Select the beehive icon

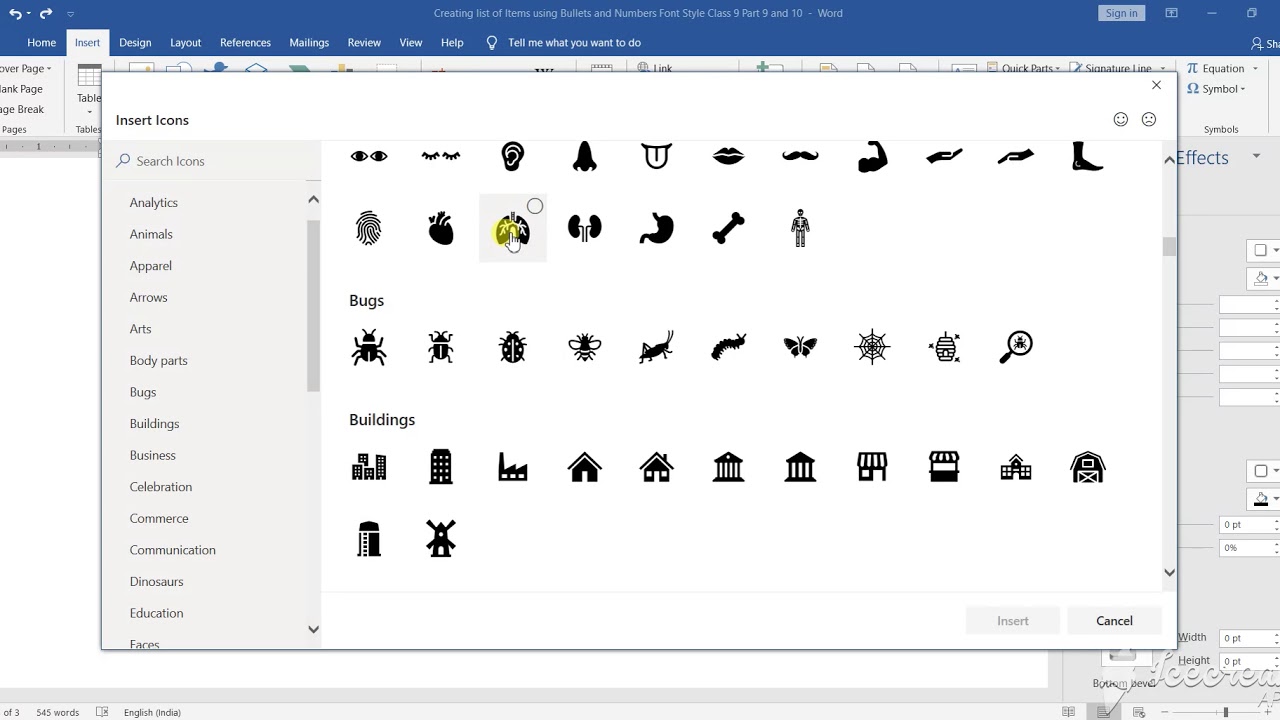click(944, 347)
